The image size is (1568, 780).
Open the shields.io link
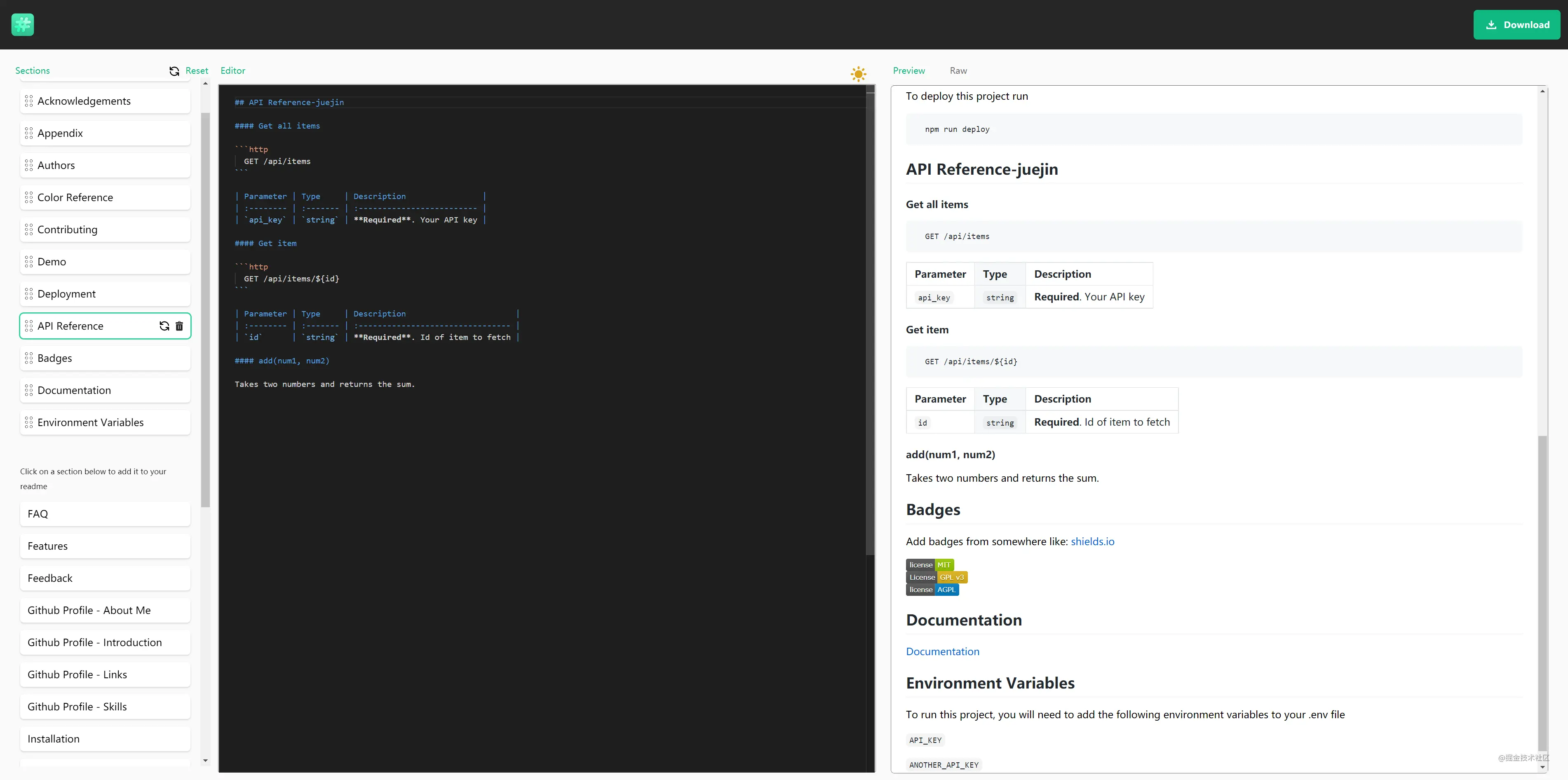pyautogui.click(x=1092, y=541)
